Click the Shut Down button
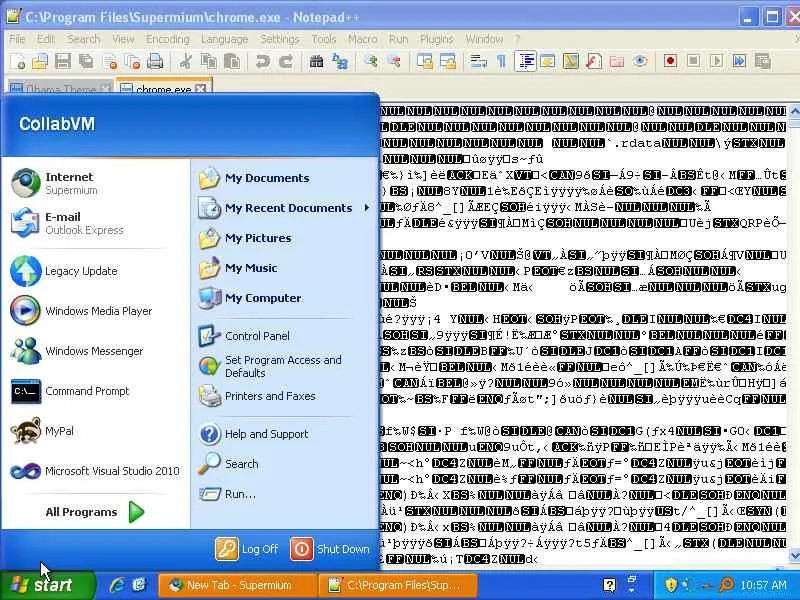 (330, 549)
